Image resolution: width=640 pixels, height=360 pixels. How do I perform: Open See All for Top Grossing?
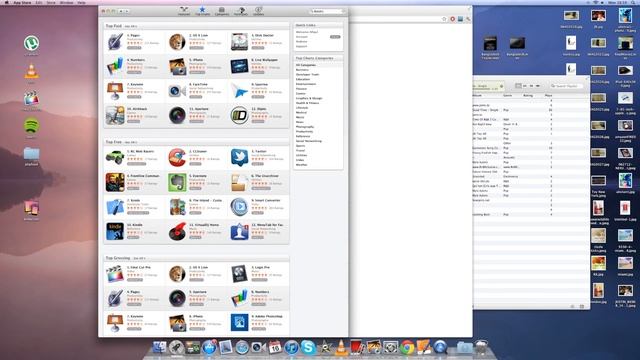click(x=139, y=258)
